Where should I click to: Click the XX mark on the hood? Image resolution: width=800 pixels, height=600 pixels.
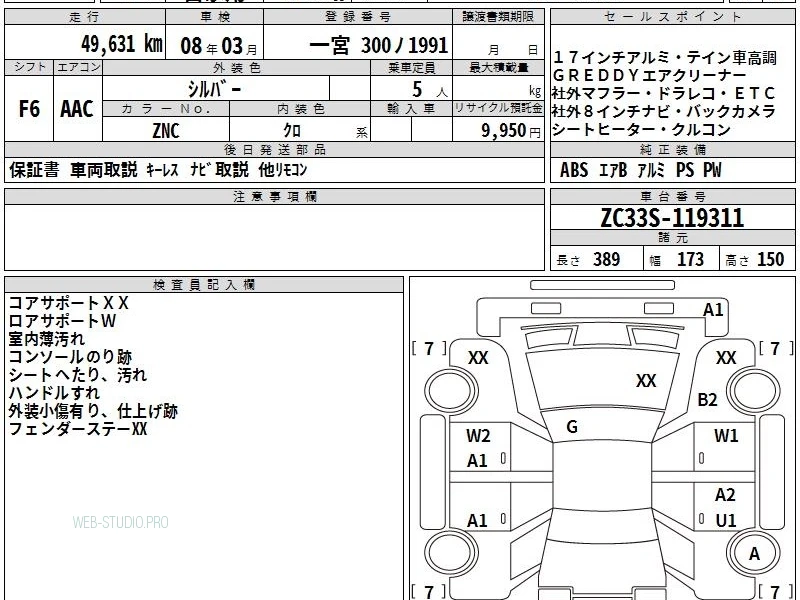(646, 381)
